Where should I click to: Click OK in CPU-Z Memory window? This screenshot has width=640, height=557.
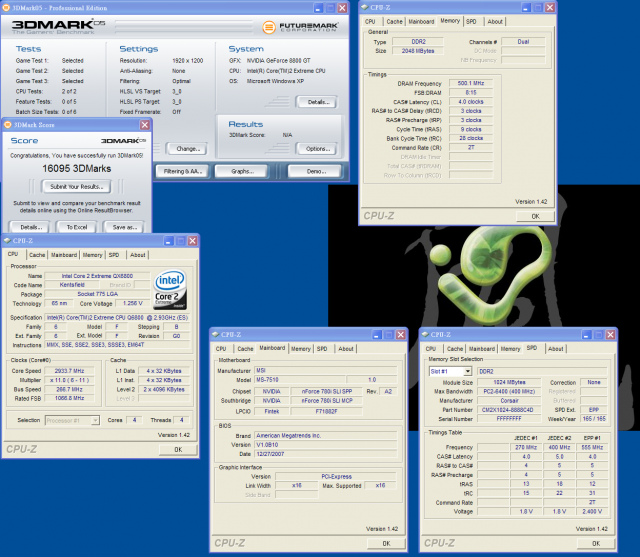[x=535, y=216]
